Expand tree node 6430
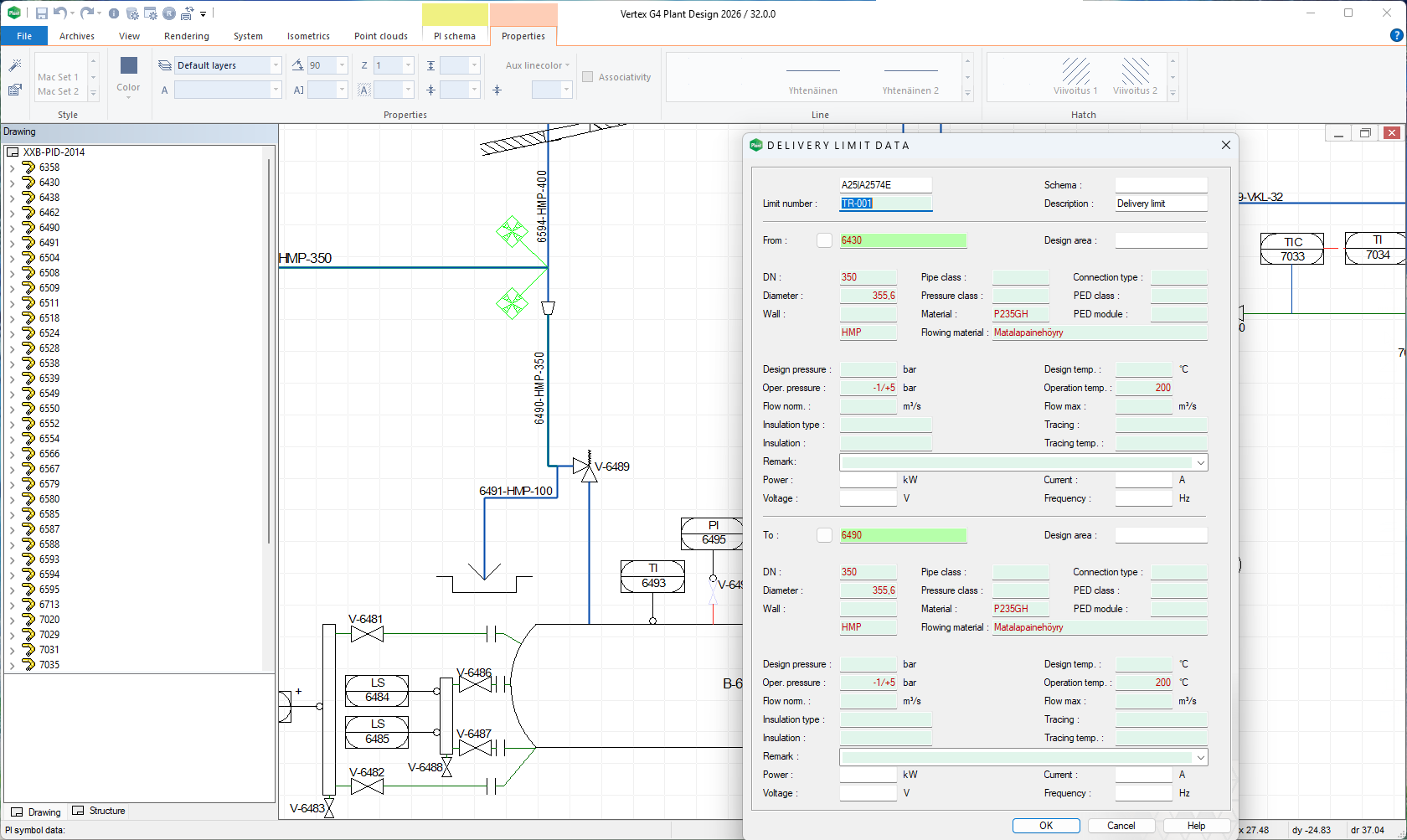 pyautogui.click(x=12, y=183)
